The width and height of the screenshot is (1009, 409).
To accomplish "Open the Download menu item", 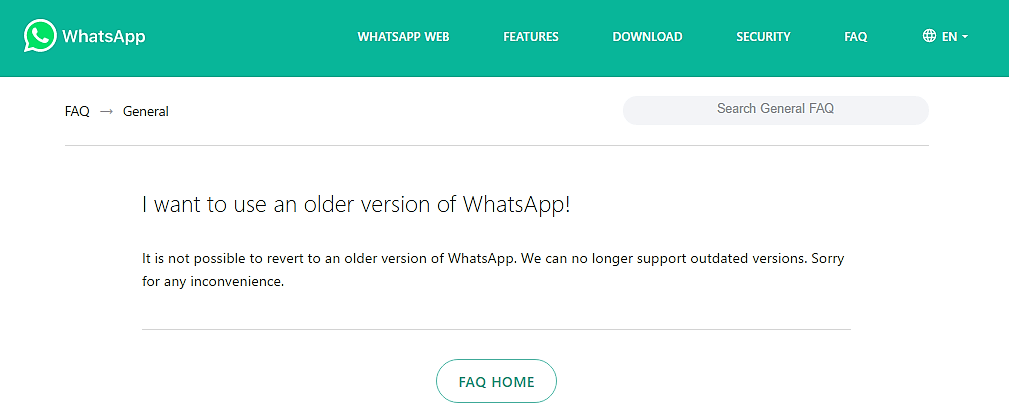I will (x=647, y=37).
